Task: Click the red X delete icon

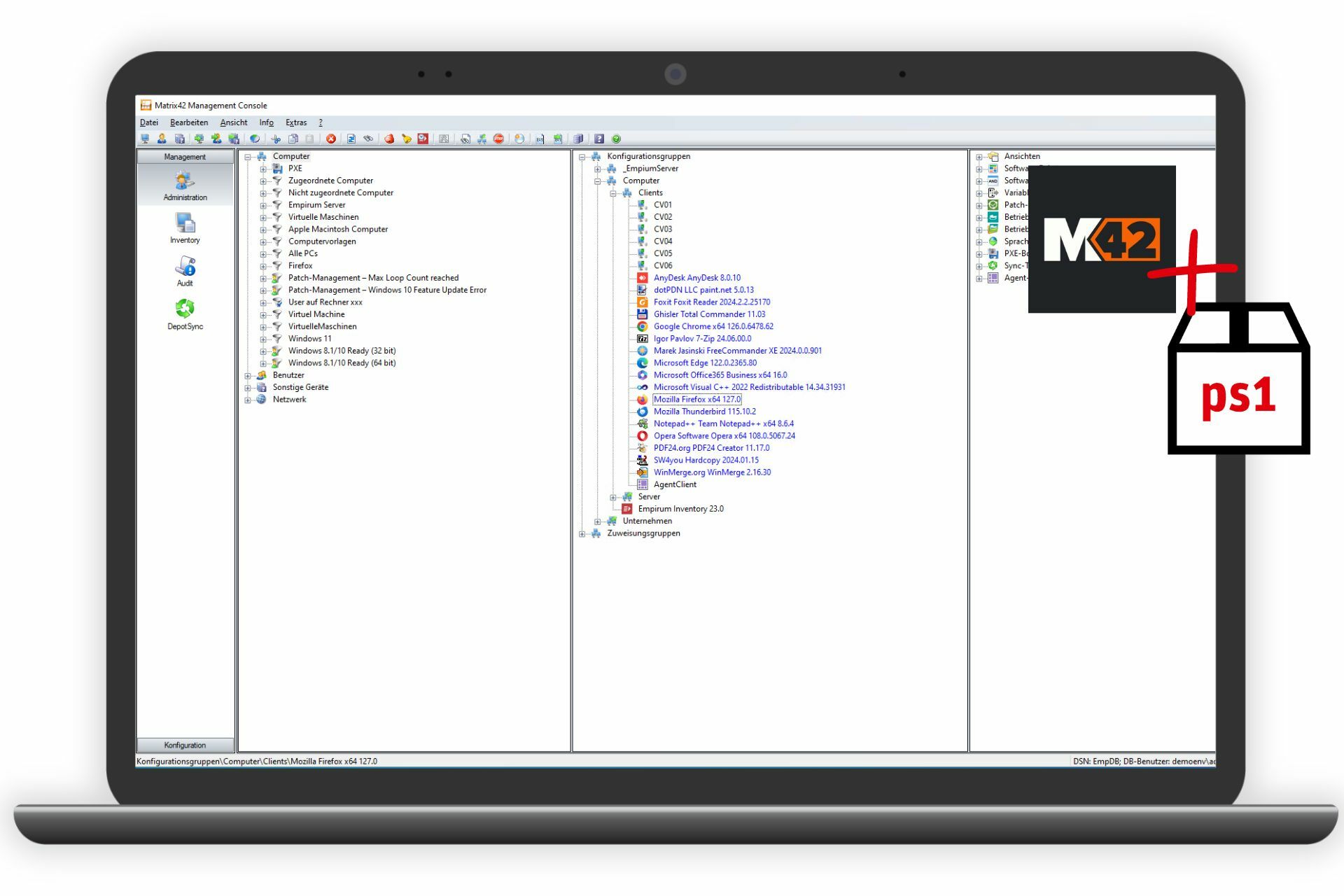Action: tap(331, 139)
